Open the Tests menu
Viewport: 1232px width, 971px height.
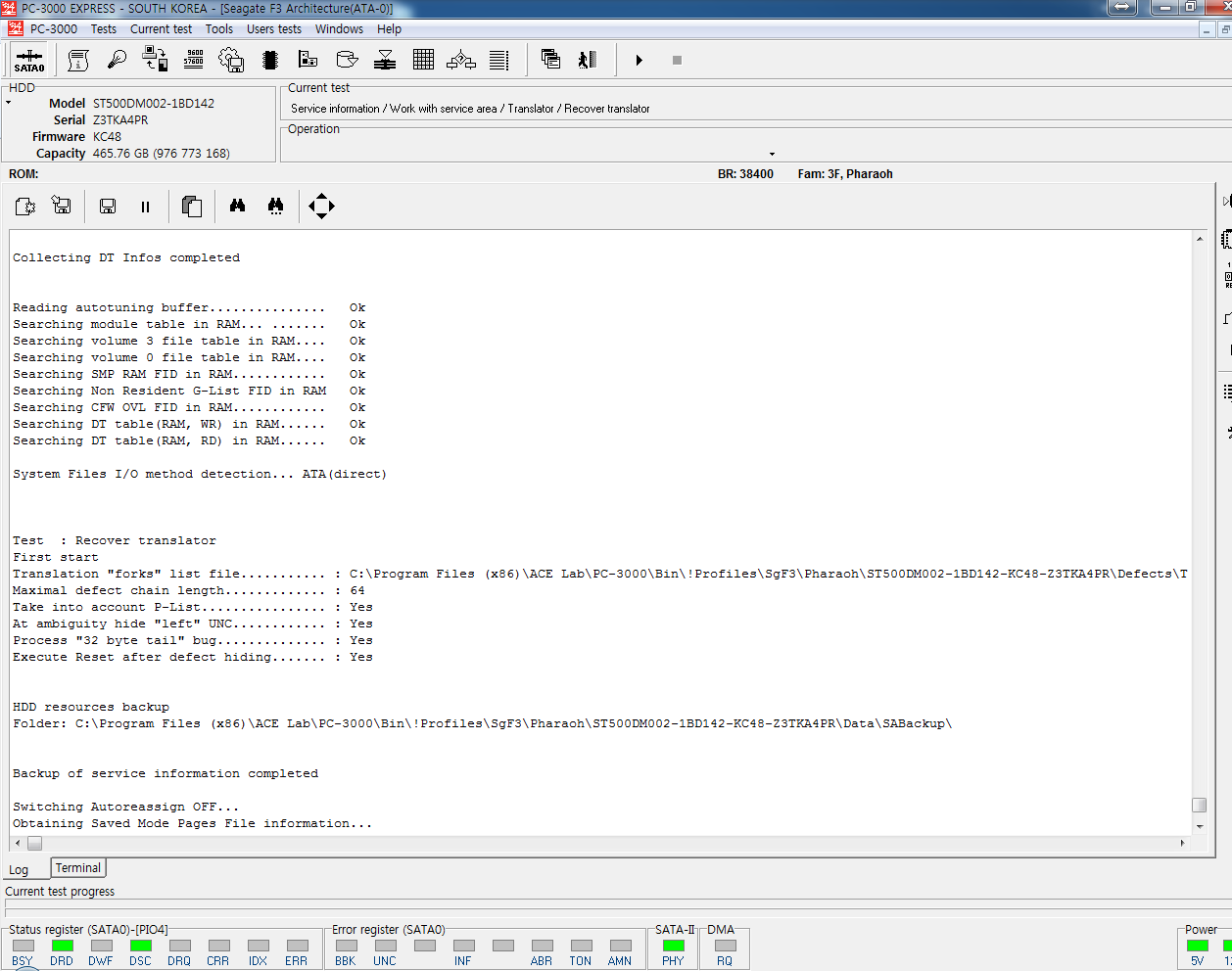104,29
